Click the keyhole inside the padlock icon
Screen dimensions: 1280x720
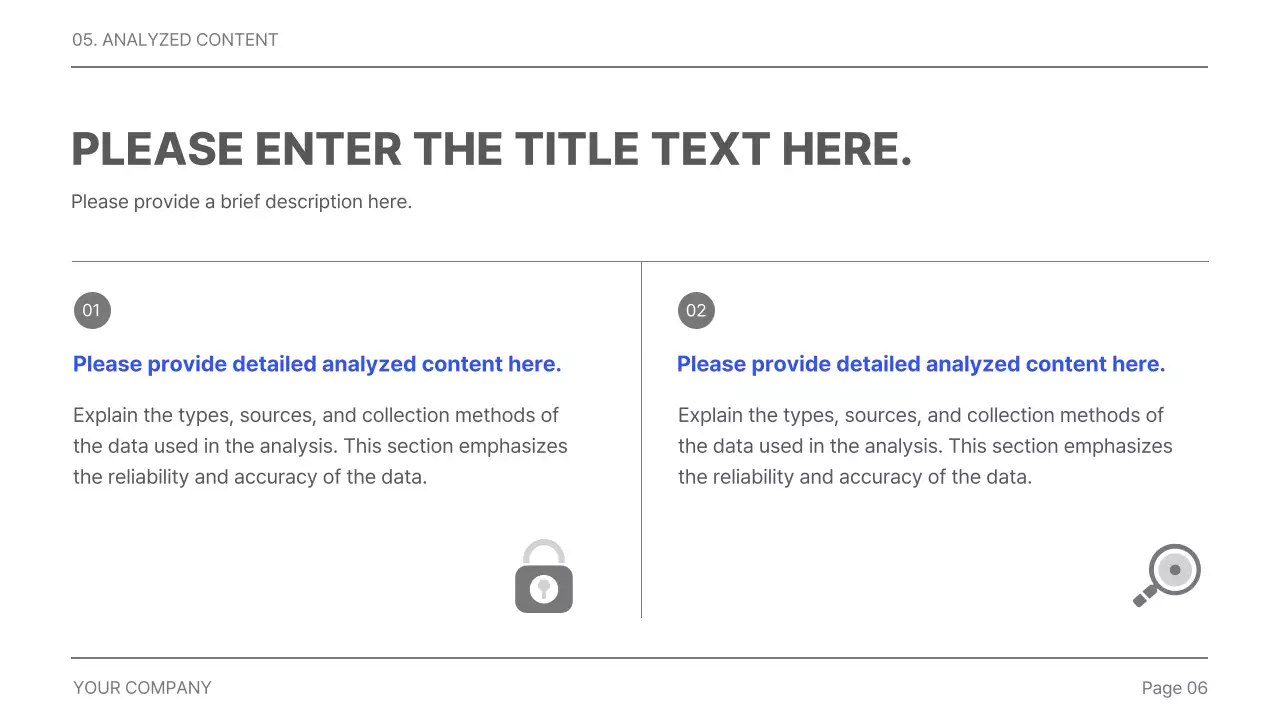pos(544,588)
